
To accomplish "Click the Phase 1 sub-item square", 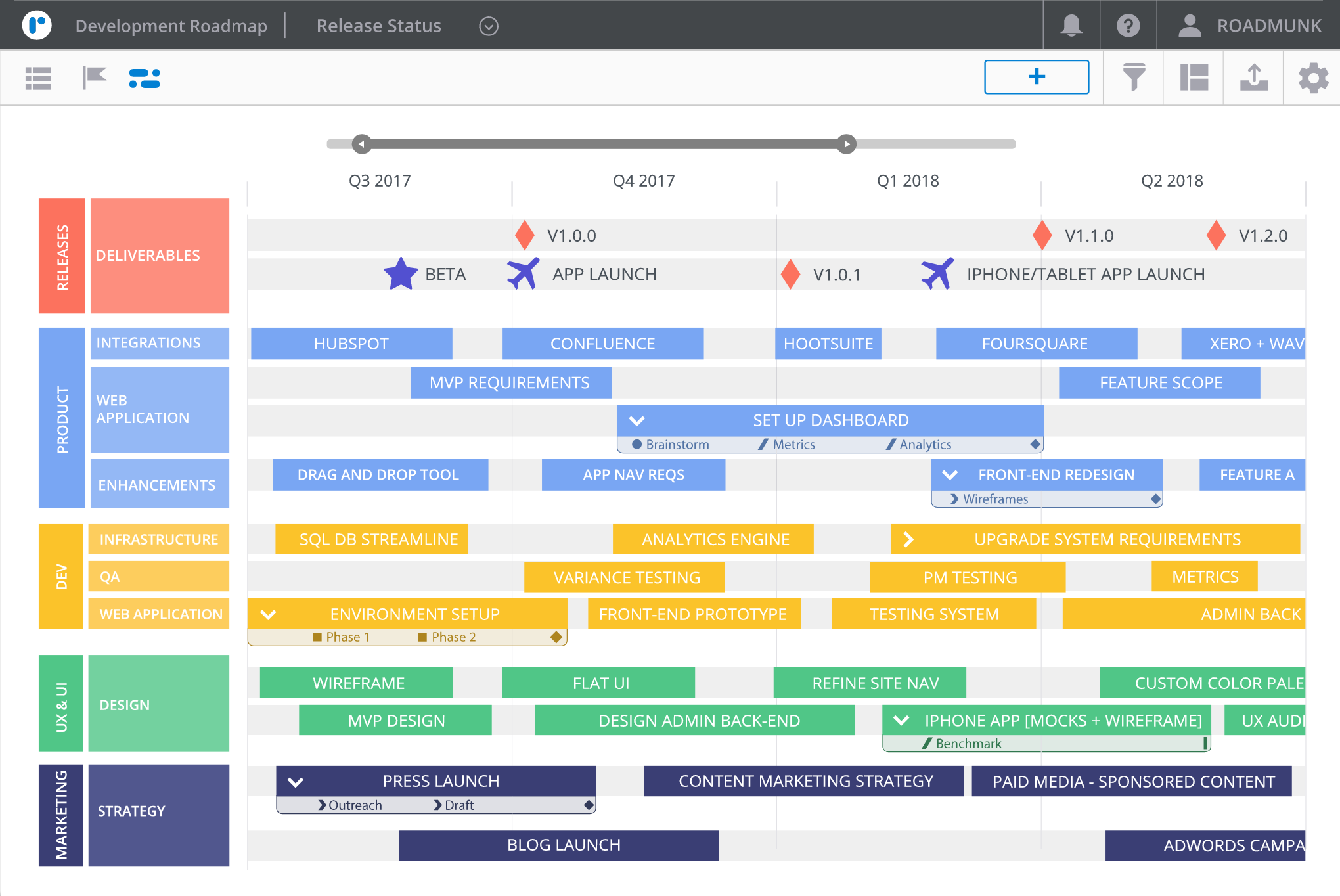I will coord(317,637).
